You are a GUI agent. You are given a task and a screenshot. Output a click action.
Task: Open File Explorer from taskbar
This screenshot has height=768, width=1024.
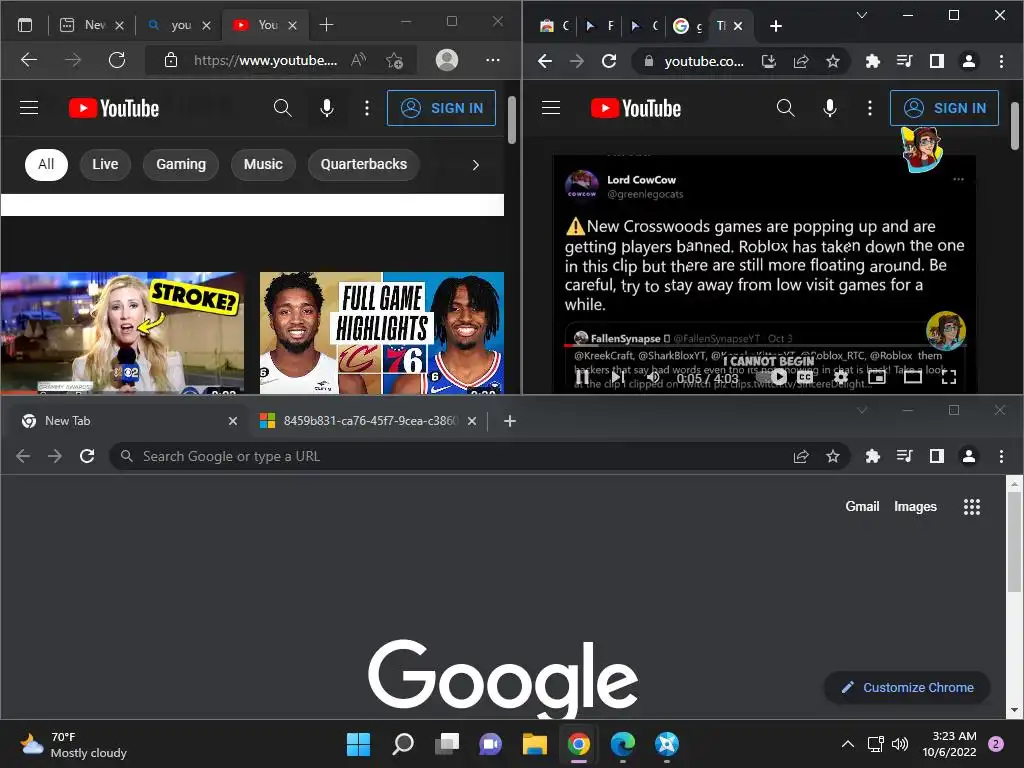tap(534, 744)
